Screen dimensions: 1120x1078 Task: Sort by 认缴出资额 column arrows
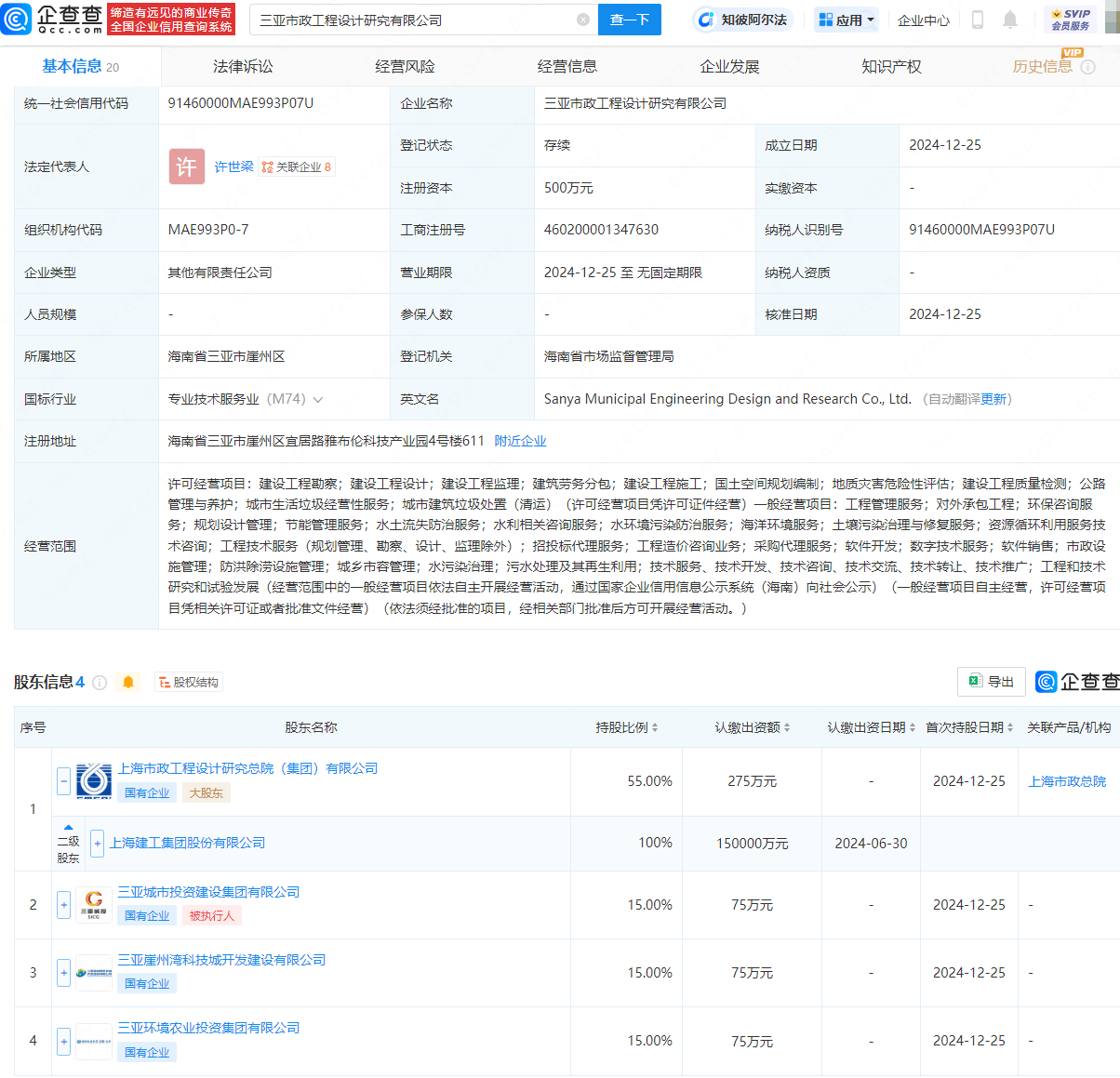(x=787, y=728)
